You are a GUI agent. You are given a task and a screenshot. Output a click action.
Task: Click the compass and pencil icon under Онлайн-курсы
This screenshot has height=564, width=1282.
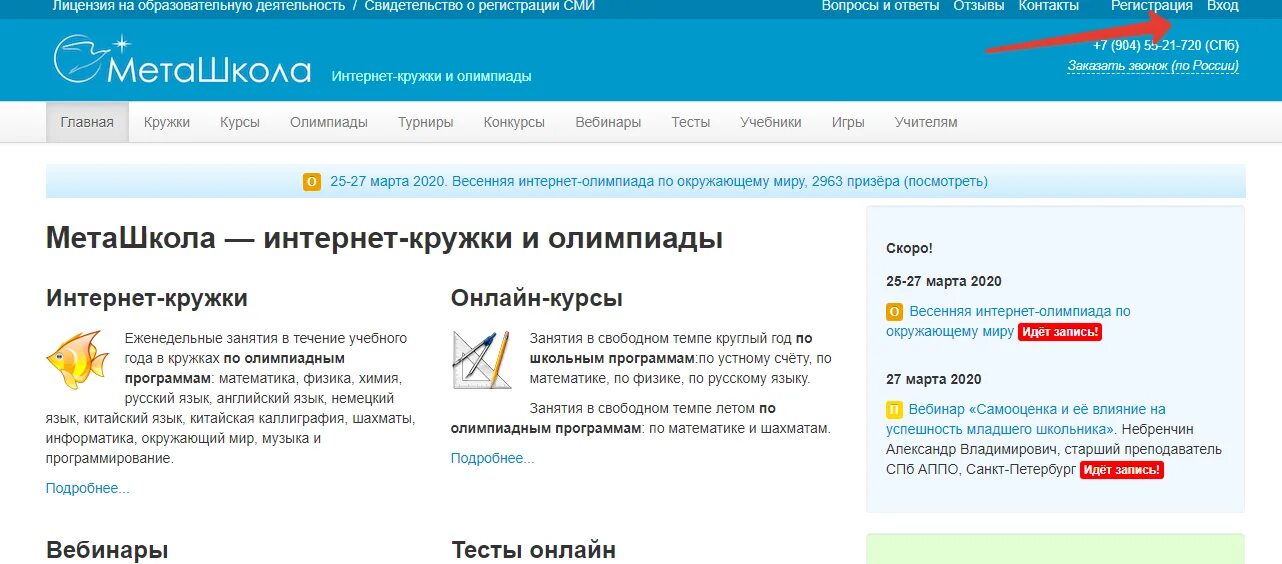pos(481,359)
